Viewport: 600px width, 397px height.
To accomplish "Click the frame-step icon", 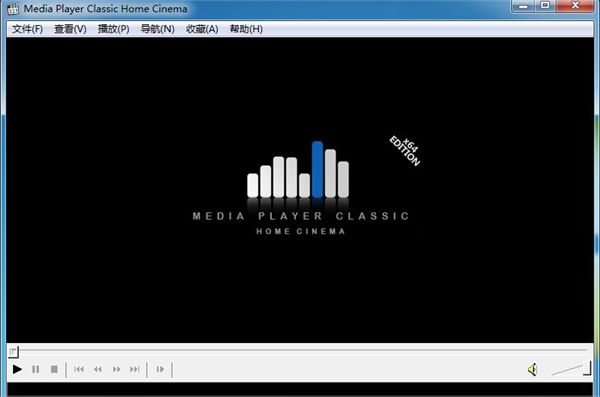I will pyautogui.click(x=160, y=369).
